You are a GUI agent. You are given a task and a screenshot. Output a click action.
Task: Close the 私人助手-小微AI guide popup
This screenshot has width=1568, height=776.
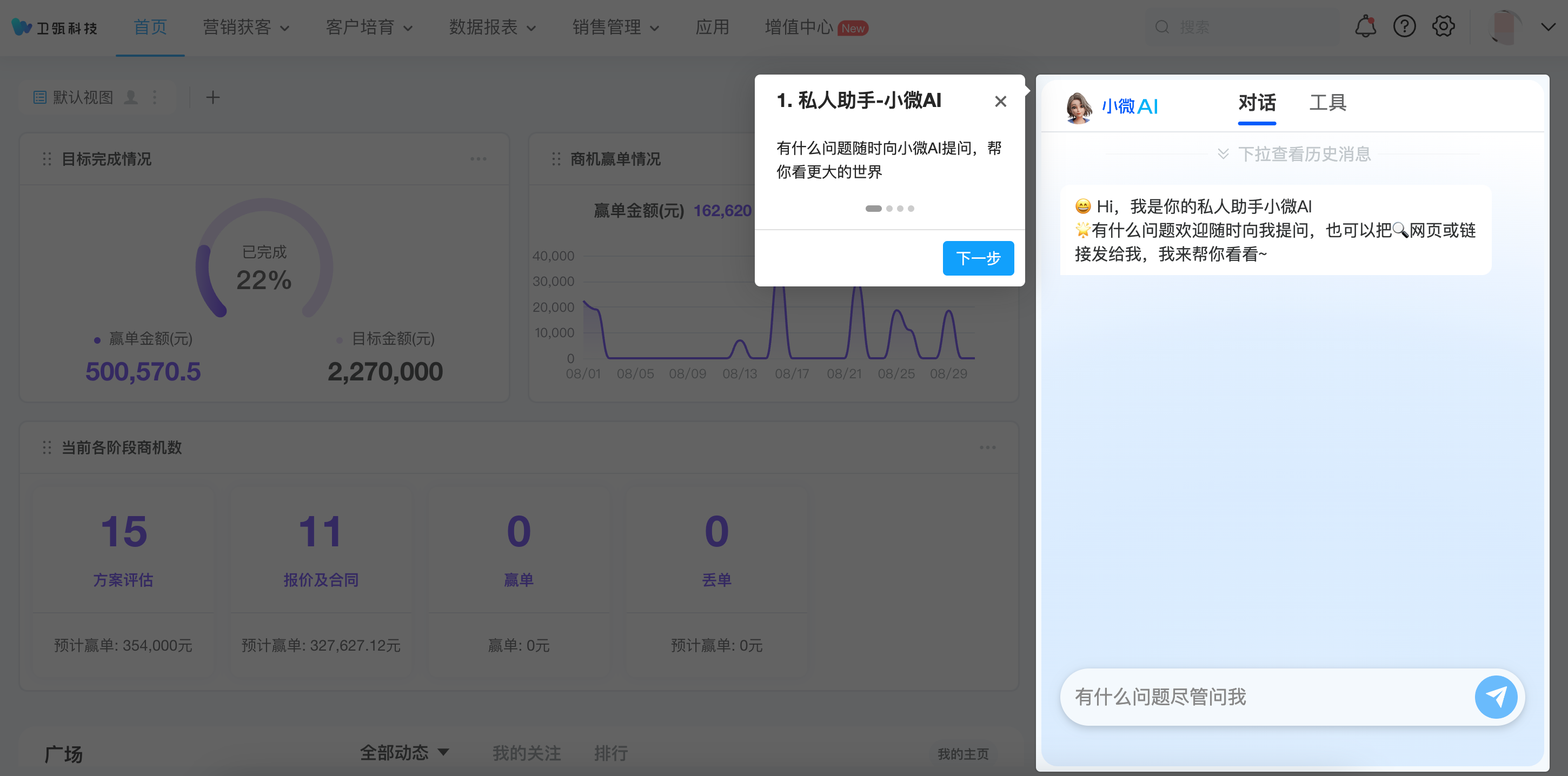click(x=1000, y=102)
